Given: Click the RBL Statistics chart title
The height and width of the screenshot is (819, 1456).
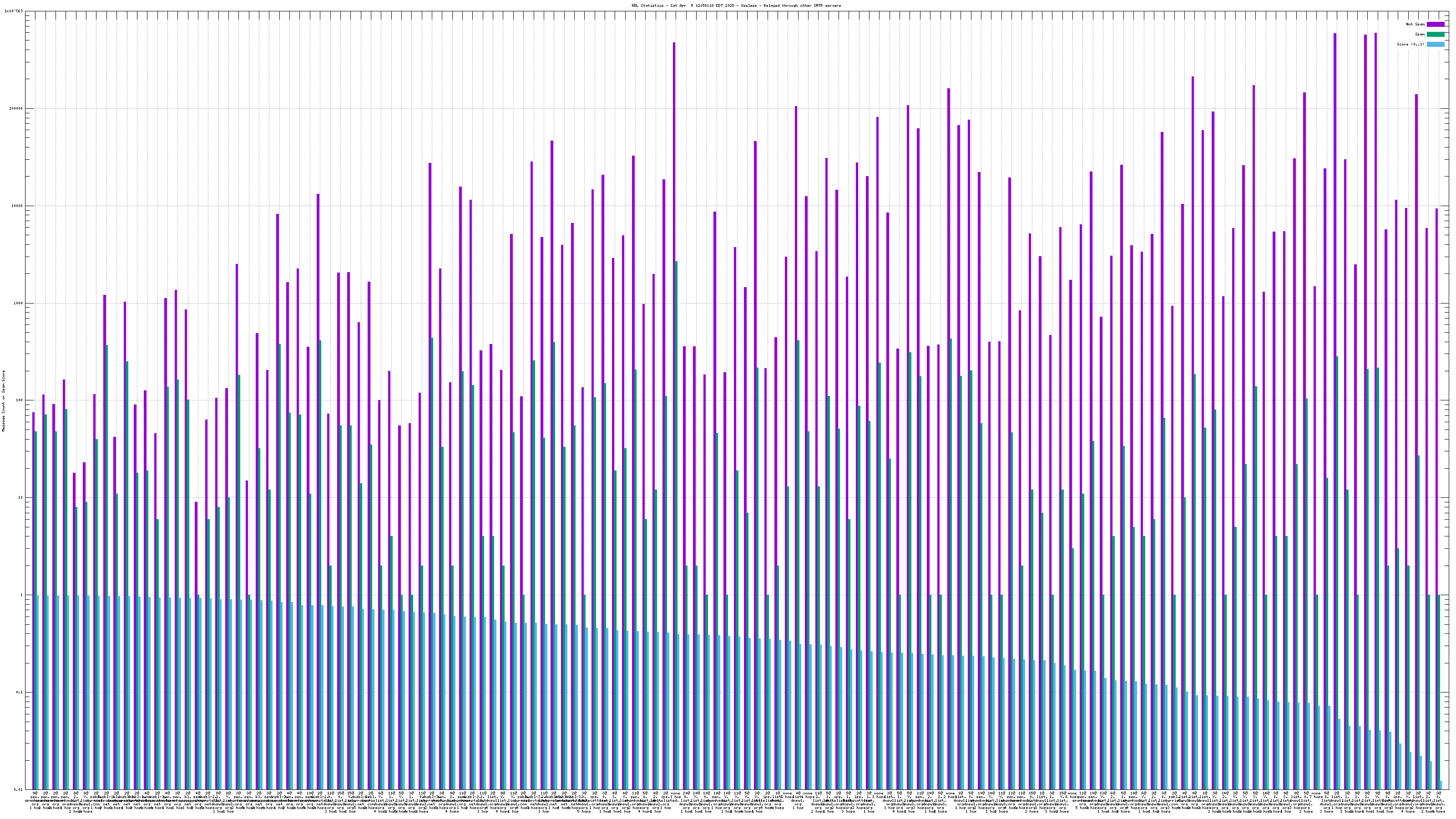Looking at the screenshot, I should [x=736, y=5].
